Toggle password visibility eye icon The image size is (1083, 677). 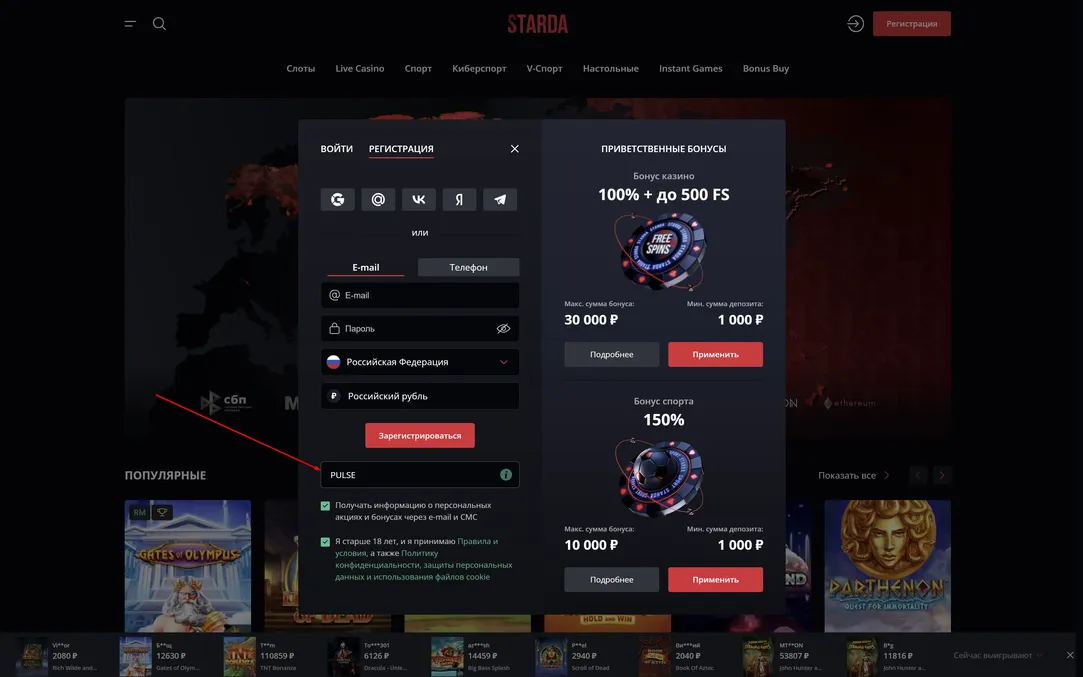tap(504, 329)
